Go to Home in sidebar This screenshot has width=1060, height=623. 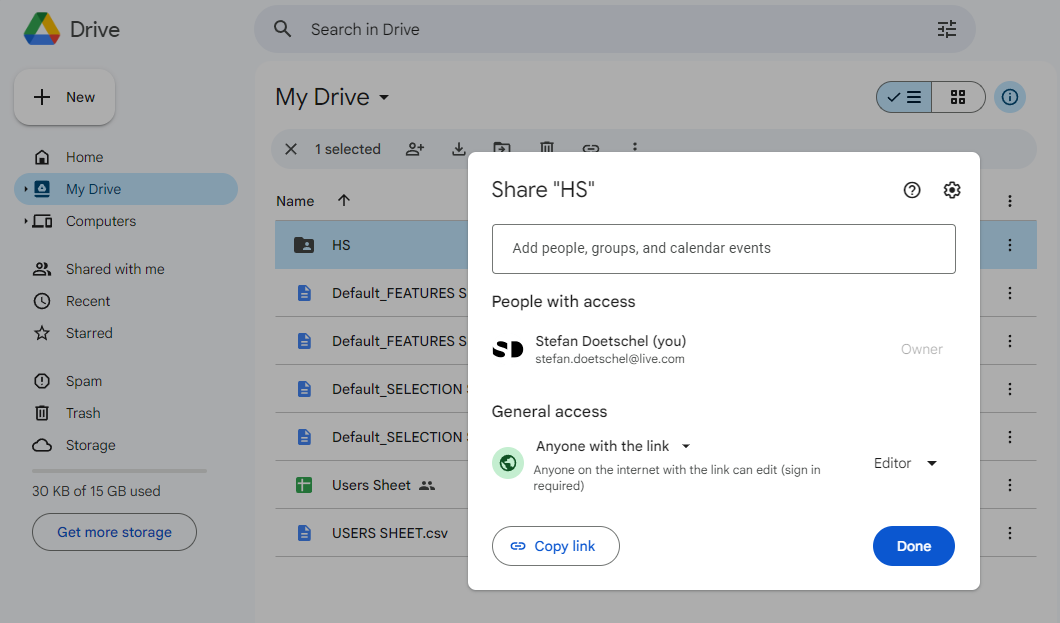[x=85, y=157]
